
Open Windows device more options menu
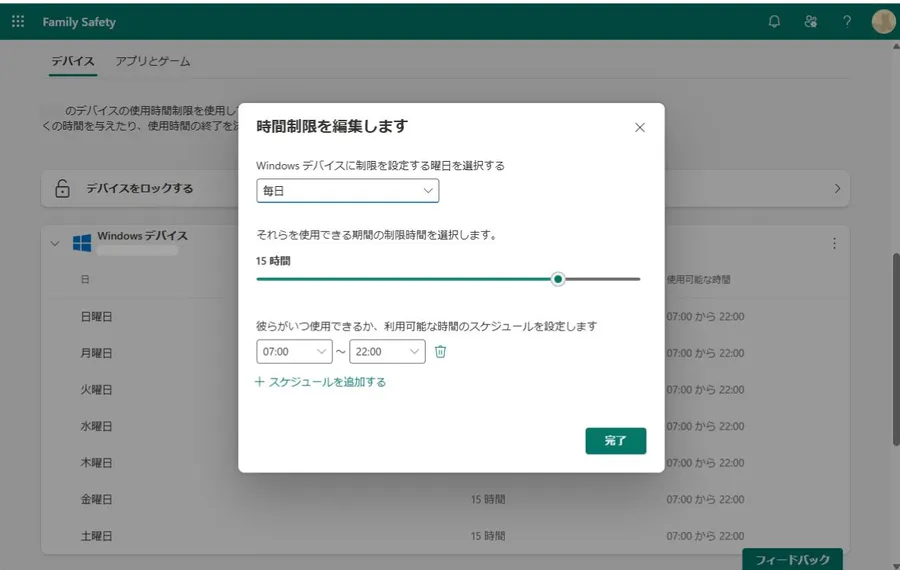[834, 243]
